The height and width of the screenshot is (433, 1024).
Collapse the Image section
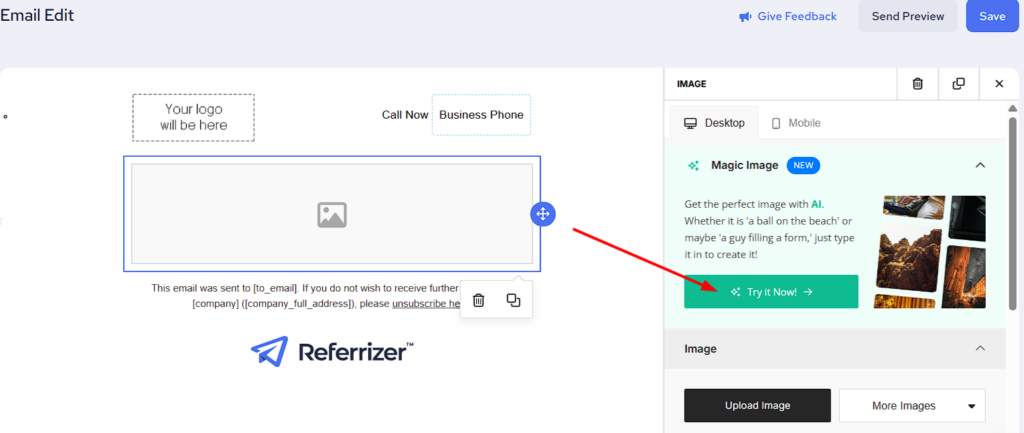[x=980, y=349]
